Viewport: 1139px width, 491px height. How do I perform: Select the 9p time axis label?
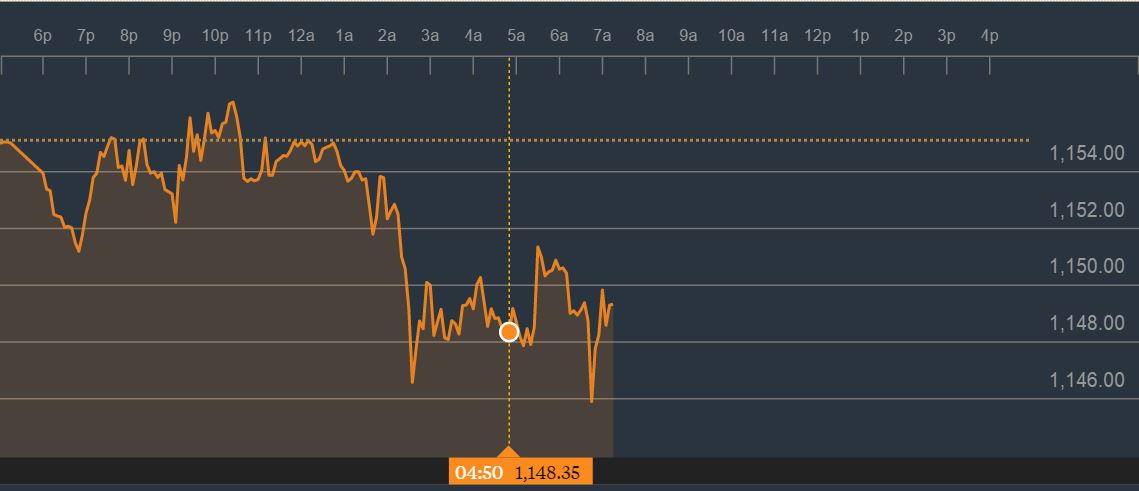[x=172, y=36]
